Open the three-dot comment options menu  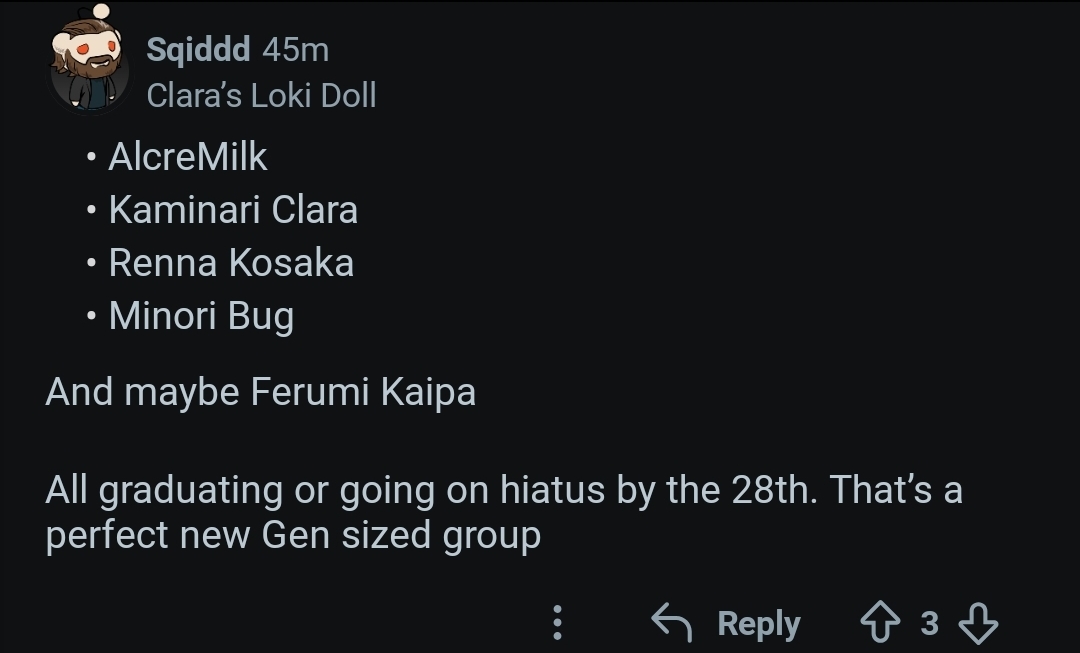(558, 622)
